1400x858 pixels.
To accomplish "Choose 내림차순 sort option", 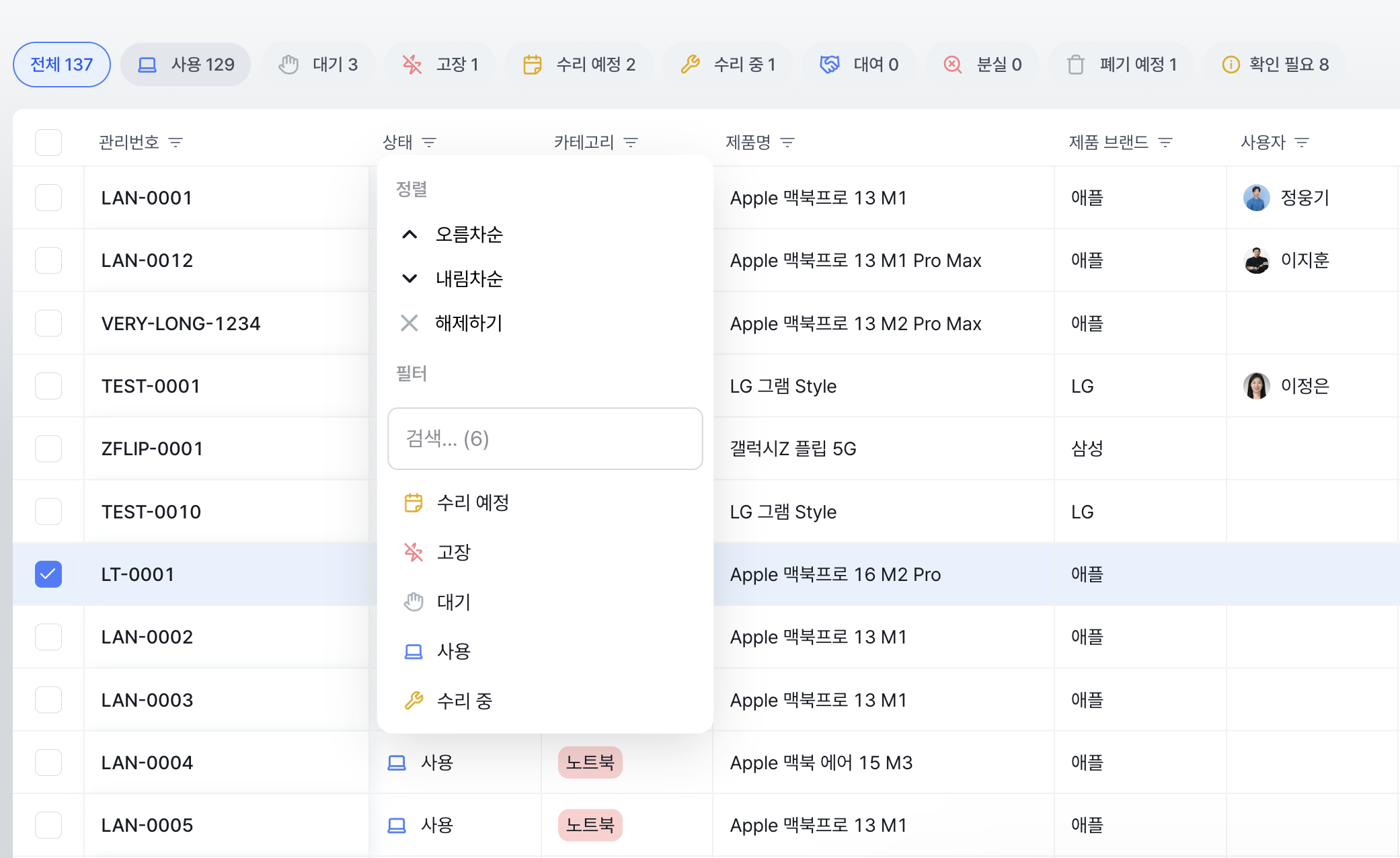I will 469,278.
